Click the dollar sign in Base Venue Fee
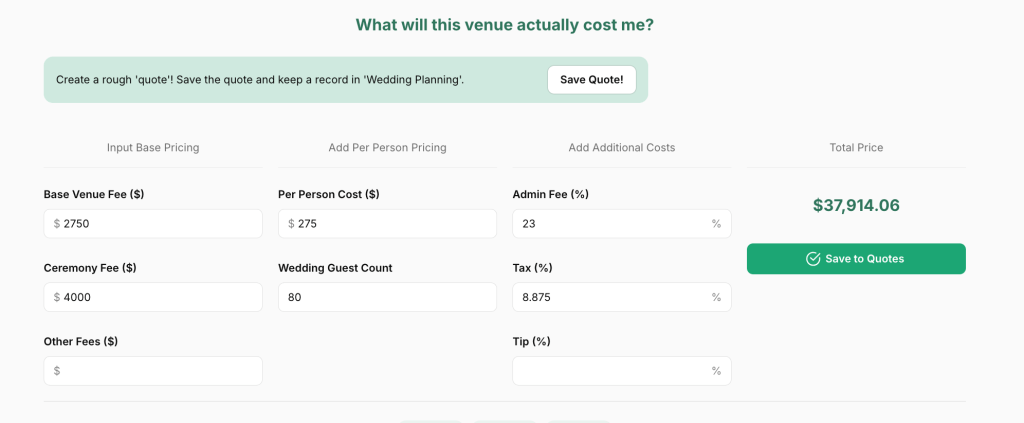Image resolution: width=1024 pixels, height=423 pixels. click(57, 224)
